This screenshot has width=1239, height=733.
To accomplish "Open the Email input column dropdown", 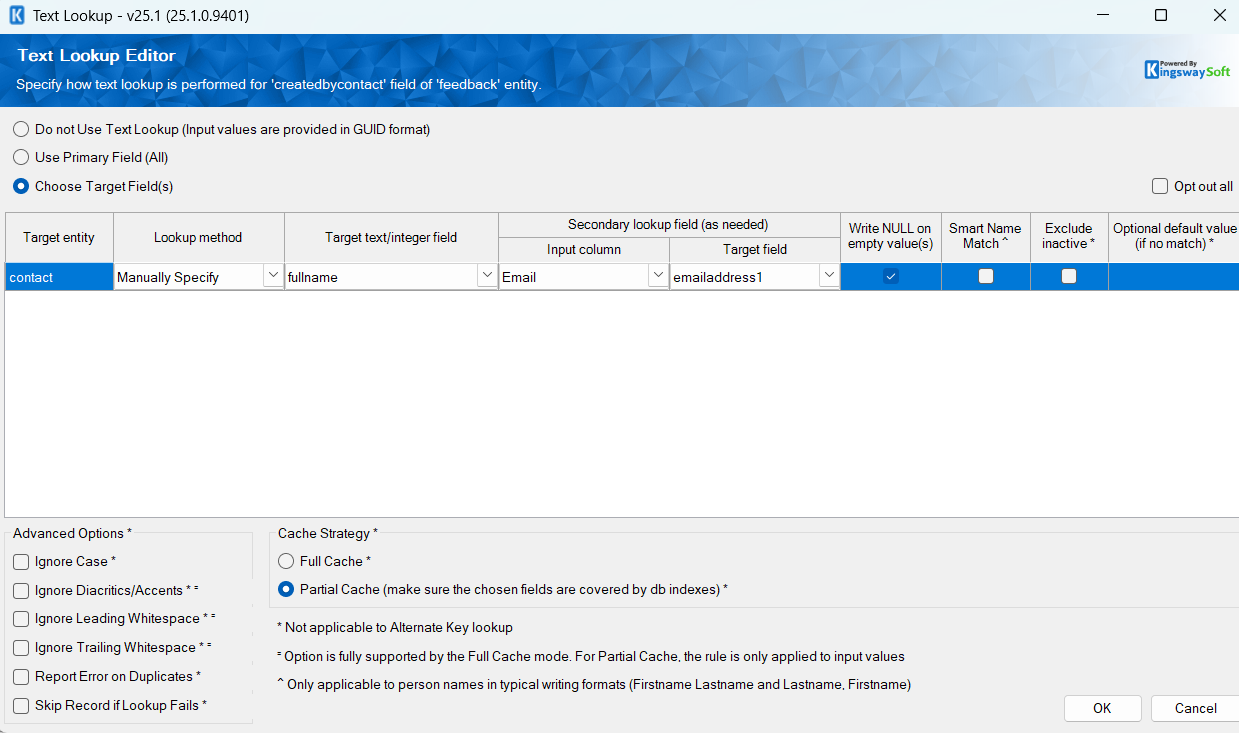I will pyautogui.click(x=658, y=276).
